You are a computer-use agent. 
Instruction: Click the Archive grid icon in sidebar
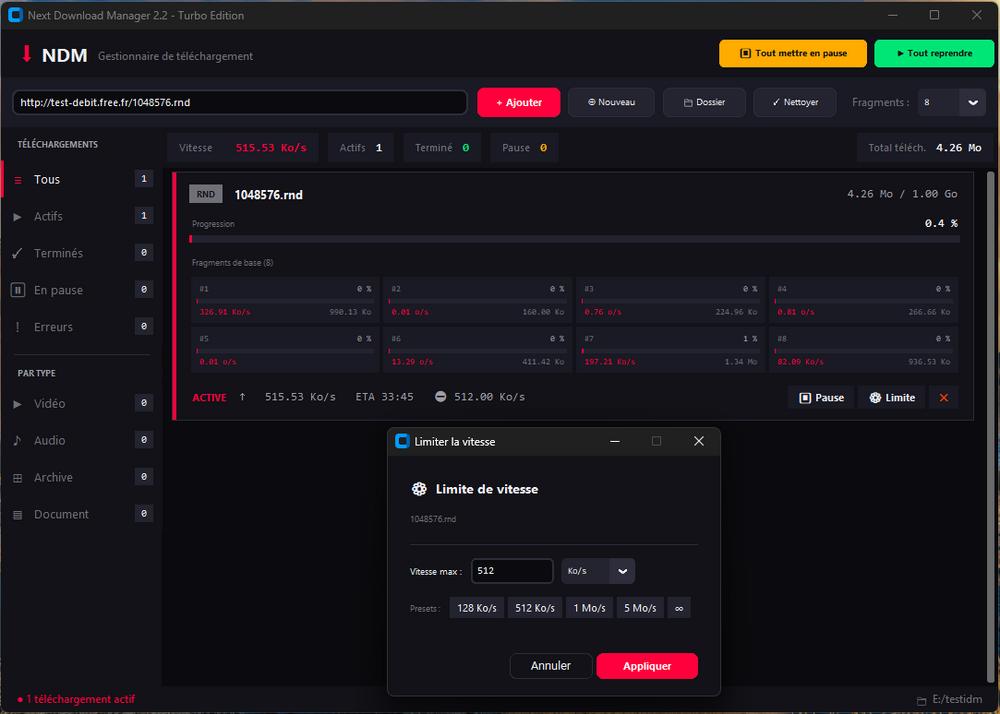point(18,477)
